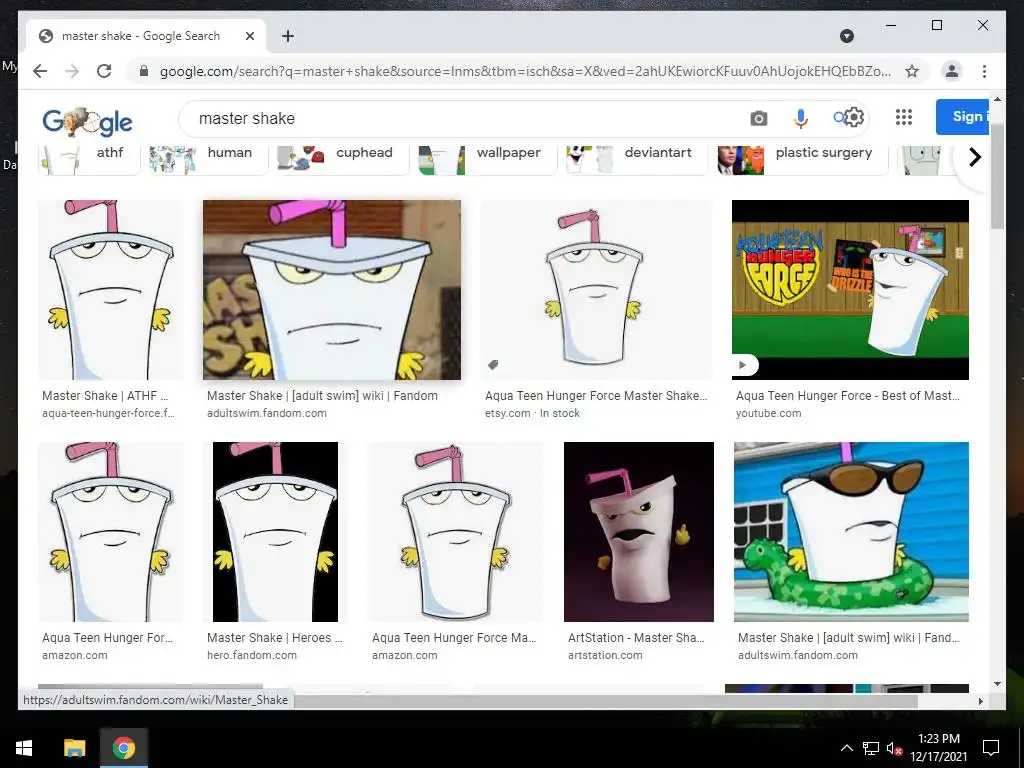
Task: Show hidden system tray icons
Action: pyautogui.click(x=846, y=748)
